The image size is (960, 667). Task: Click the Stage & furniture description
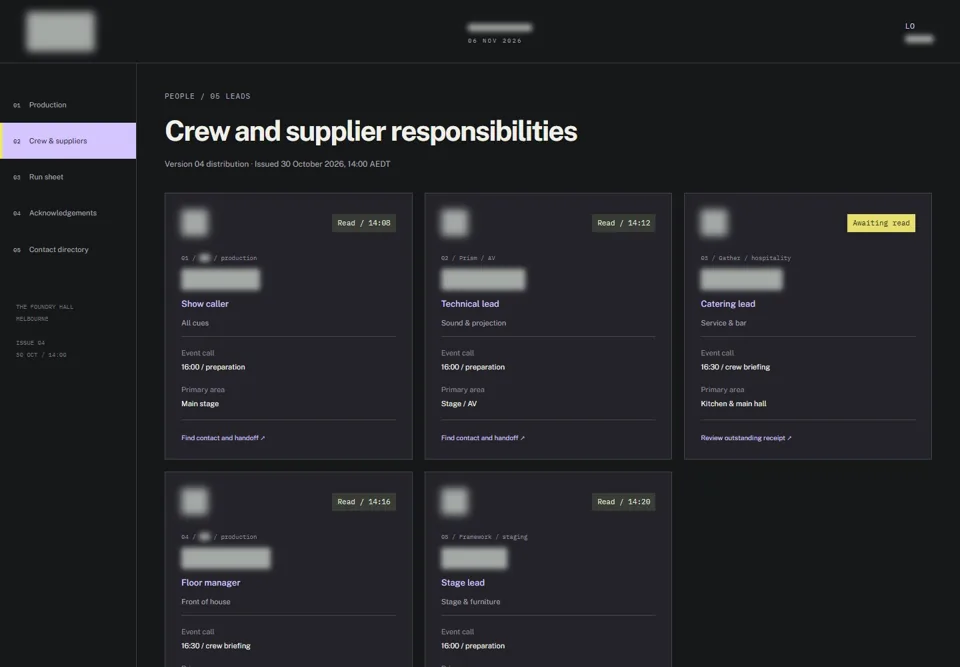point(470,601)
